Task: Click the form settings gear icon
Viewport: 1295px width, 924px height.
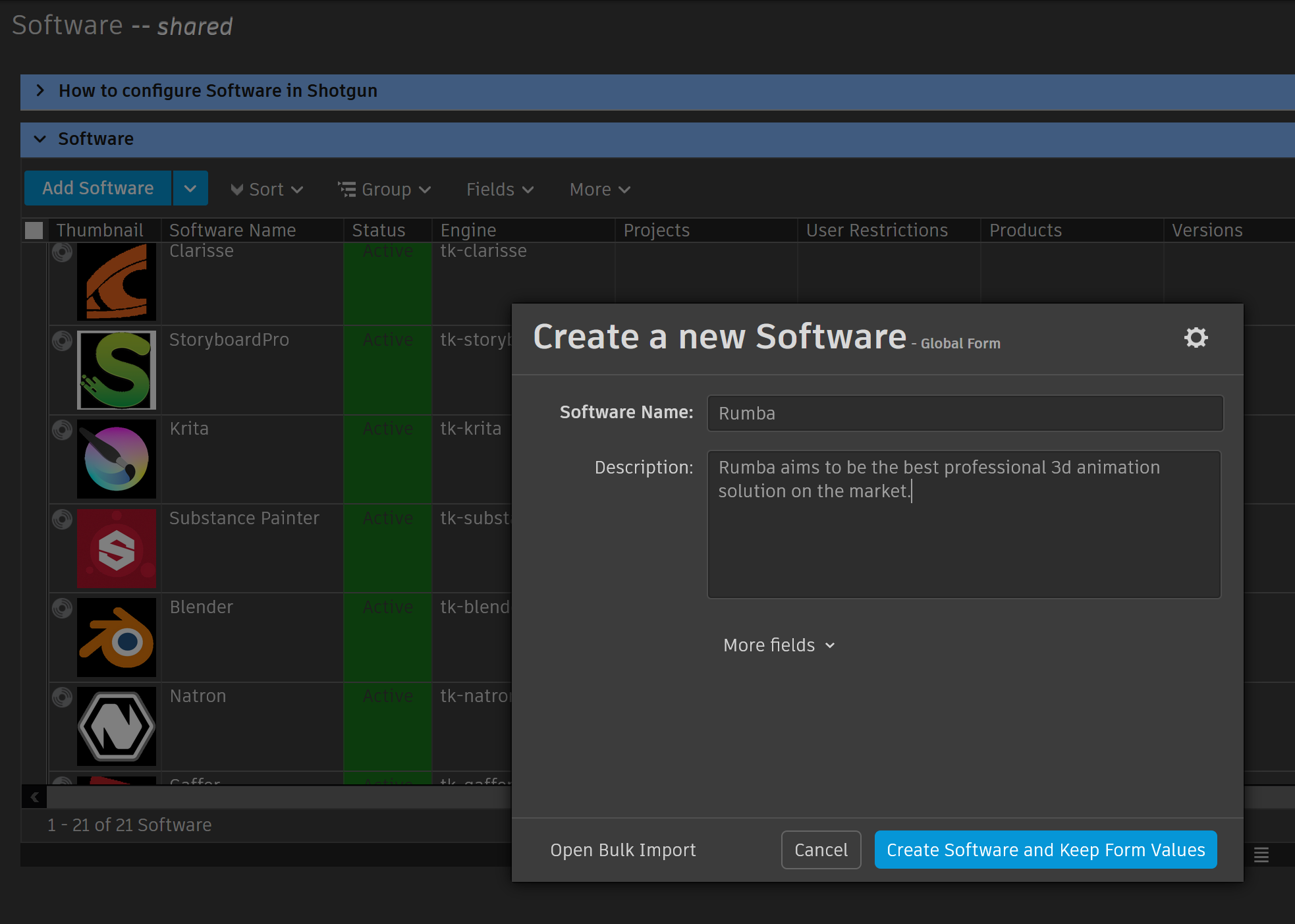Action: 1196,338
